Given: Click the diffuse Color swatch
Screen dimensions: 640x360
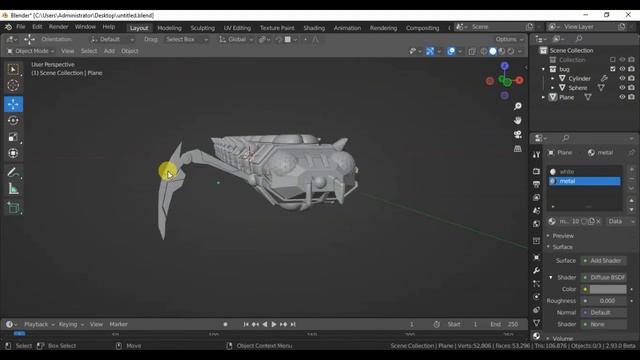Looking at the screenshot, I should tap(608, 289).
